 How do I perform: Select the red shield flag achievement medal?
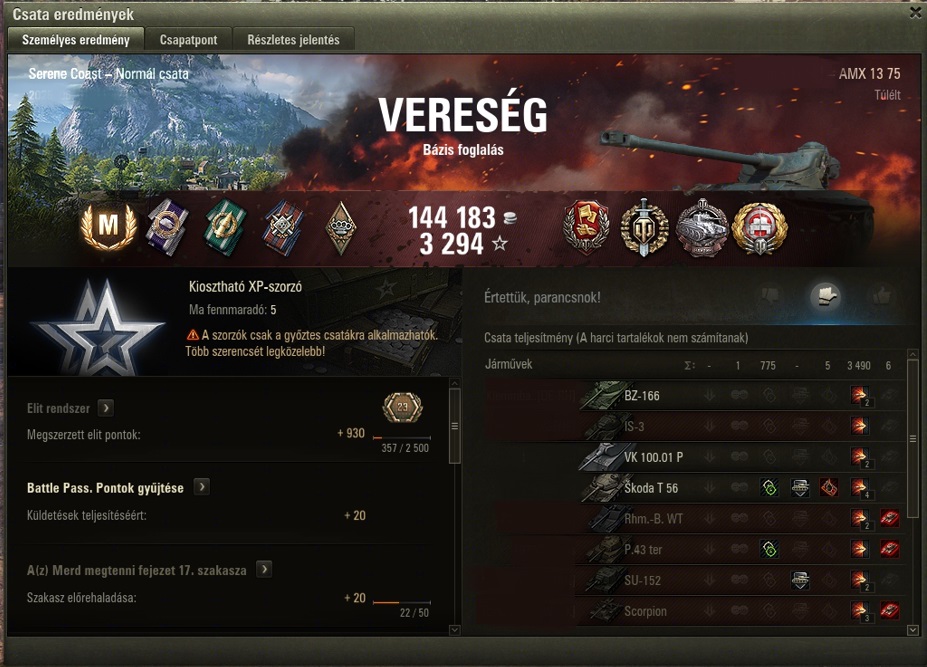pos(586,227)
